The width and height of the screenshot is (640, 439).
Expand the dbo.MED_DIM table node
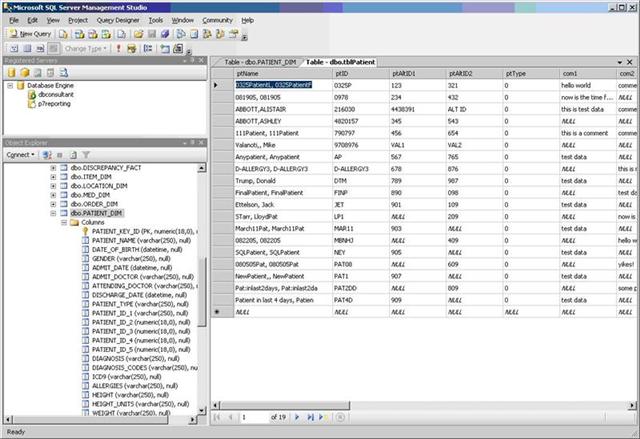click(53, 195)
